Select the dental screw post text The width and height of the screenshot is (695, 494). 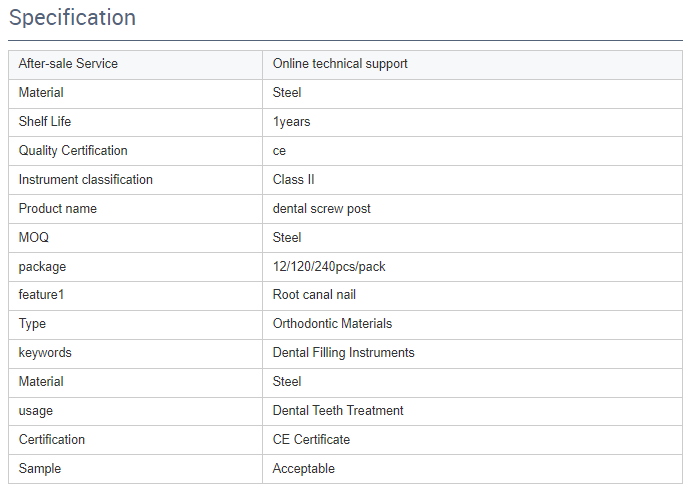tap(321, 209)
